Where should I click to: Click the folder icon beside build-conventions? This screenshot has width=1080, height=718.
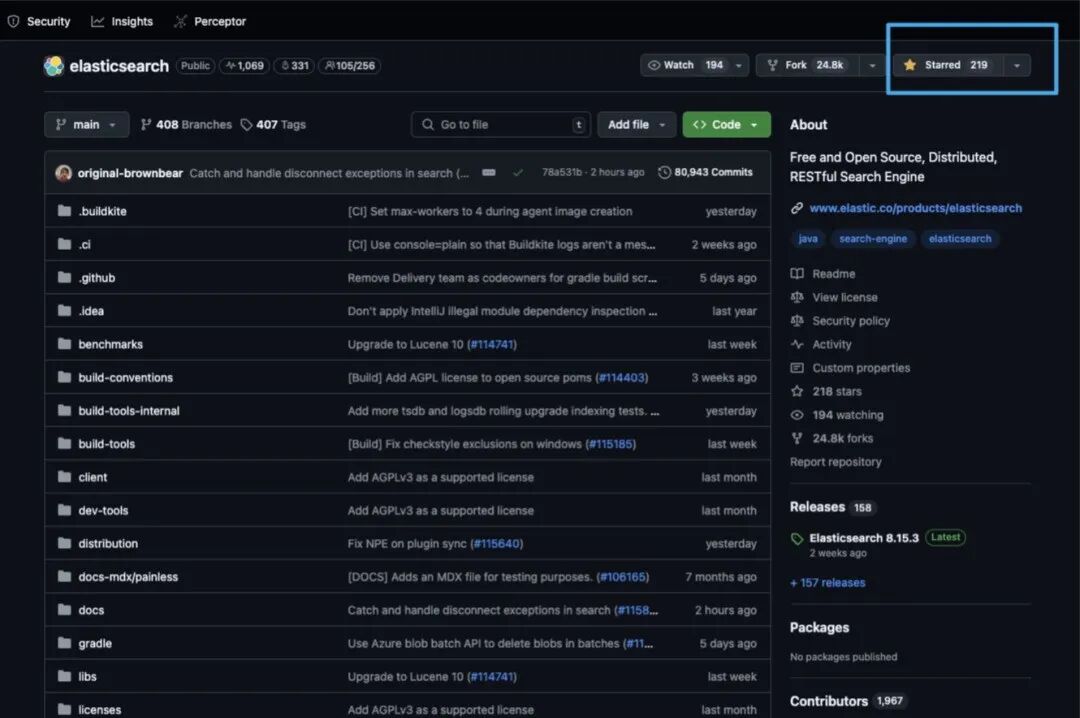[x=65, y=377]
